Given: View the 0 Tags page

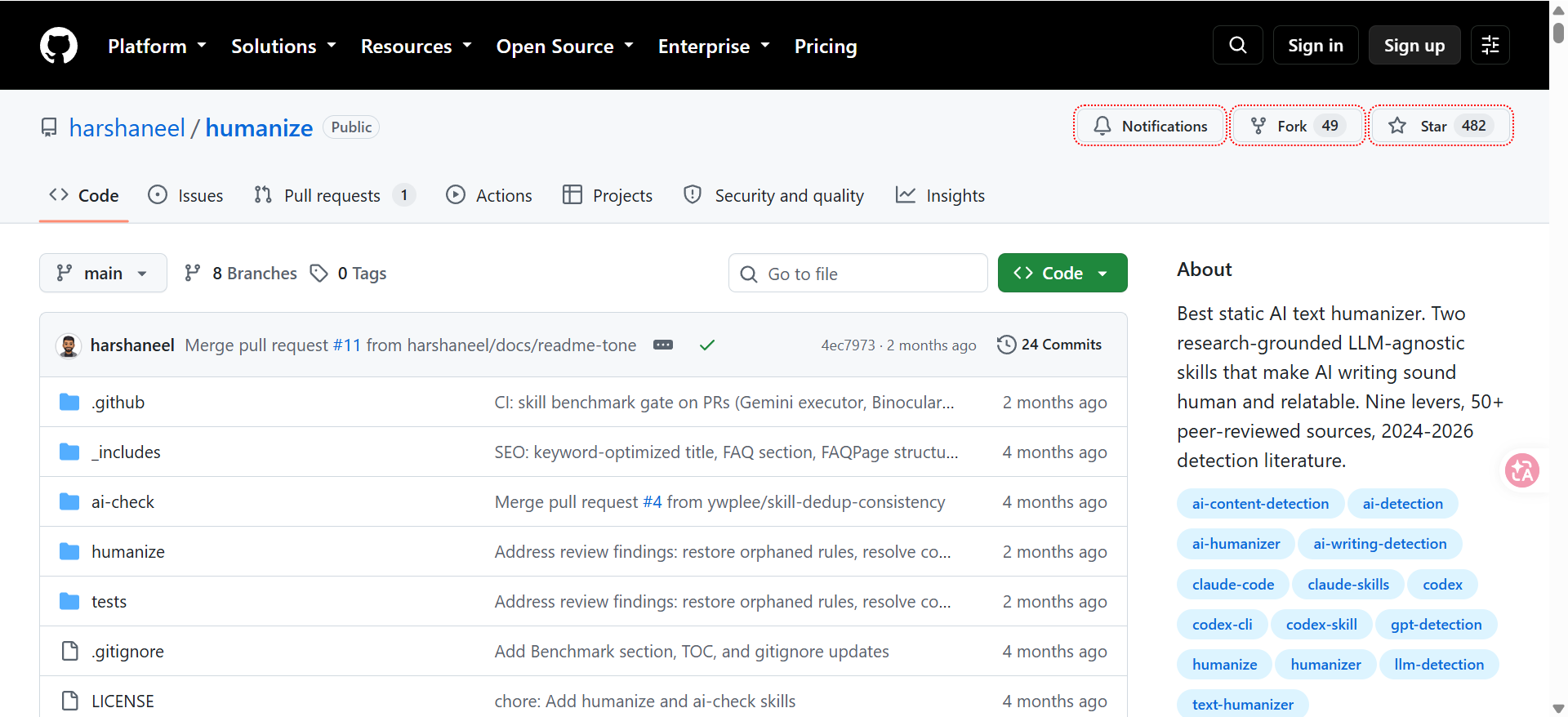Looking at the screenshot, I should point(349,273).
